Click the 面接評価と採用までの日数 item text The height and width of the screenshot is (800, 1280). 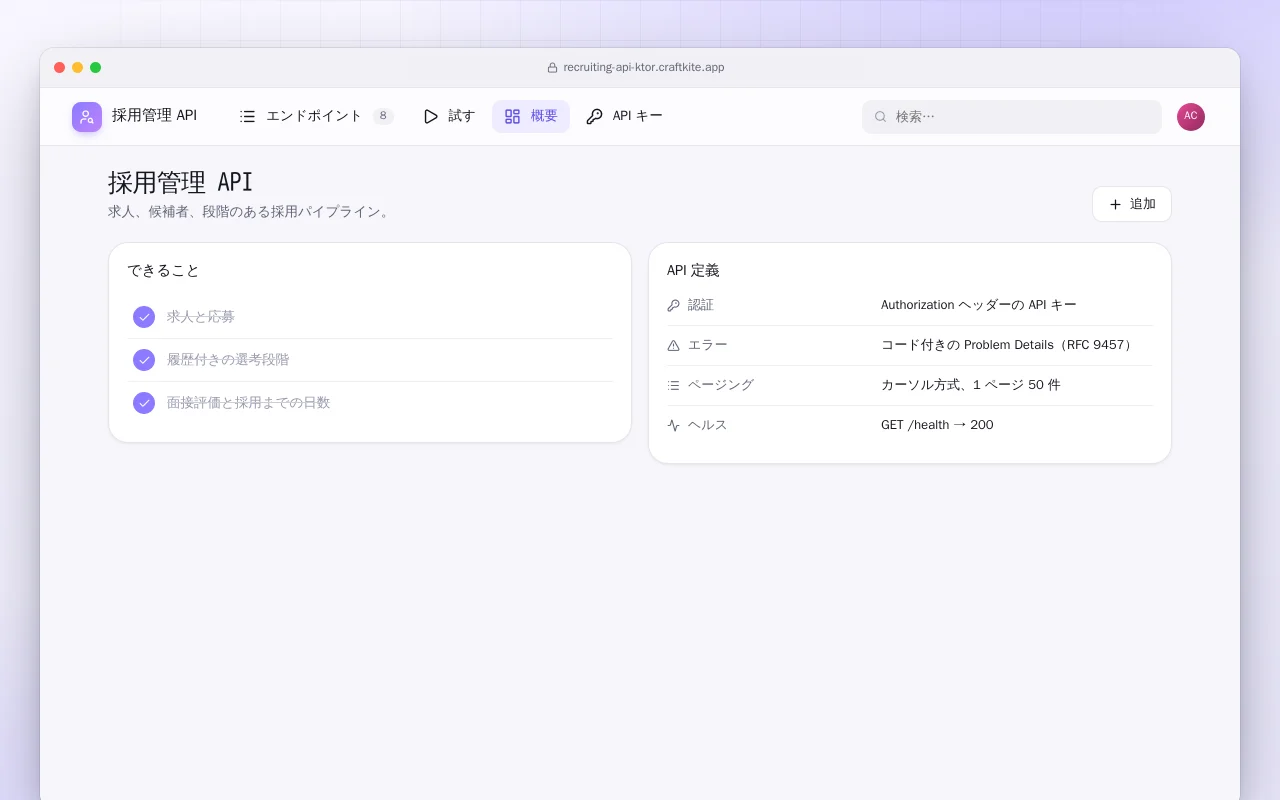click(248, 403)
